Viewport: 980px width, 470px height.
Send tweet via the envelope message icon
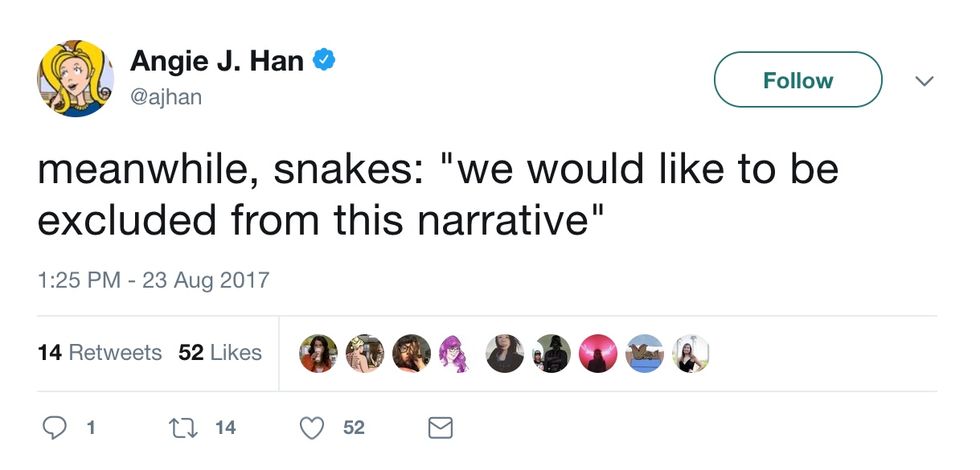(x=440, y=428)
